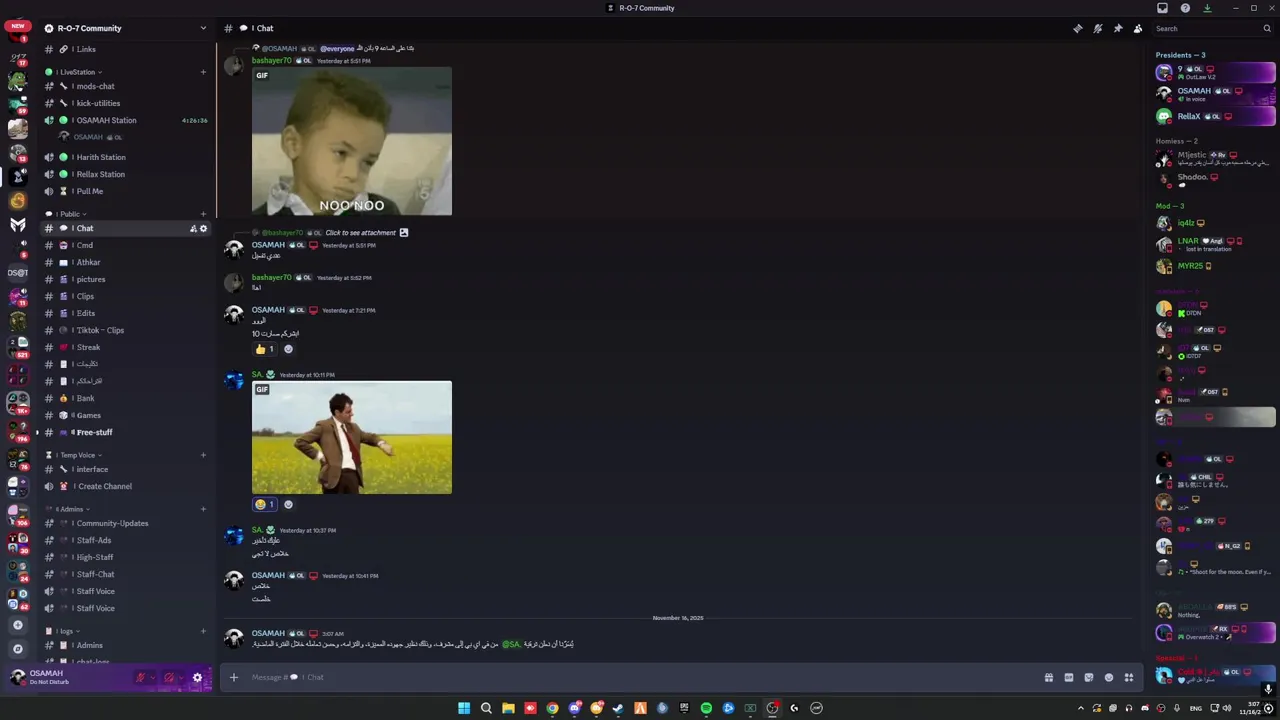Screen dimensions: 1280x720
Task: Open the Mr Bean field GIF thumbnail
Action: coord(352,437)
